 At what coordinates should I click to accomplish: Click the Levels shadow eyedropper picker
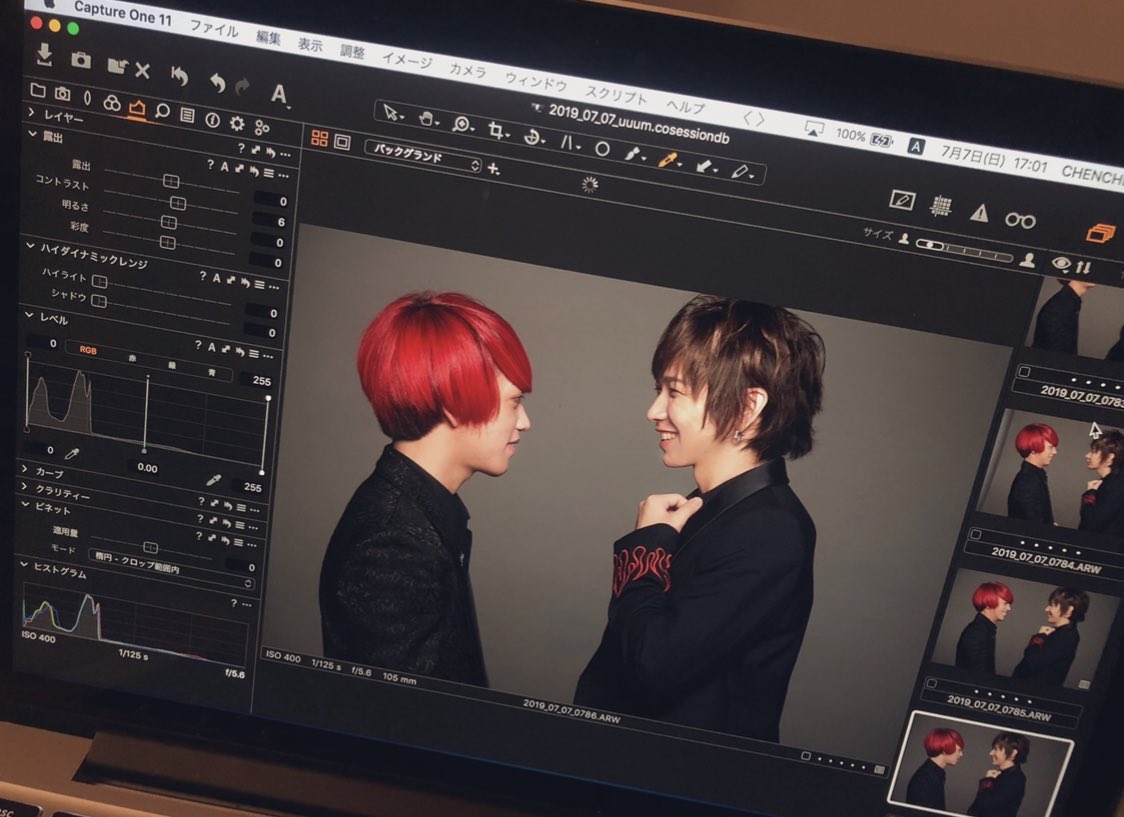[x=72, y=453]
